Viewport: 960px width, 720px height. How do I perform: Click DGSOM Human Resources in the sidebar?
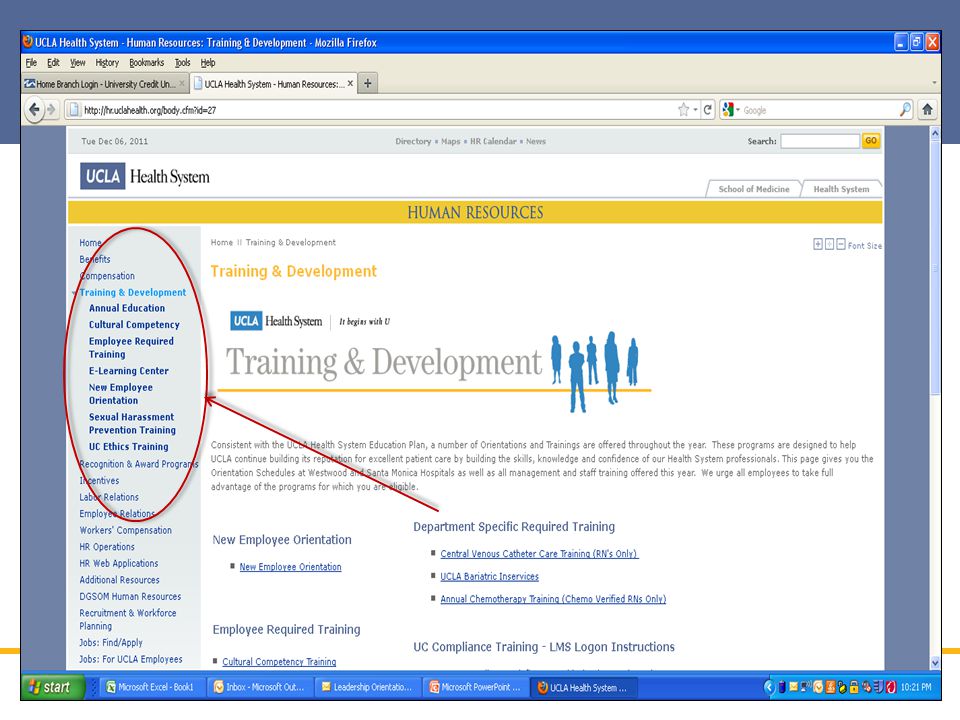click(x=130, y=596)
